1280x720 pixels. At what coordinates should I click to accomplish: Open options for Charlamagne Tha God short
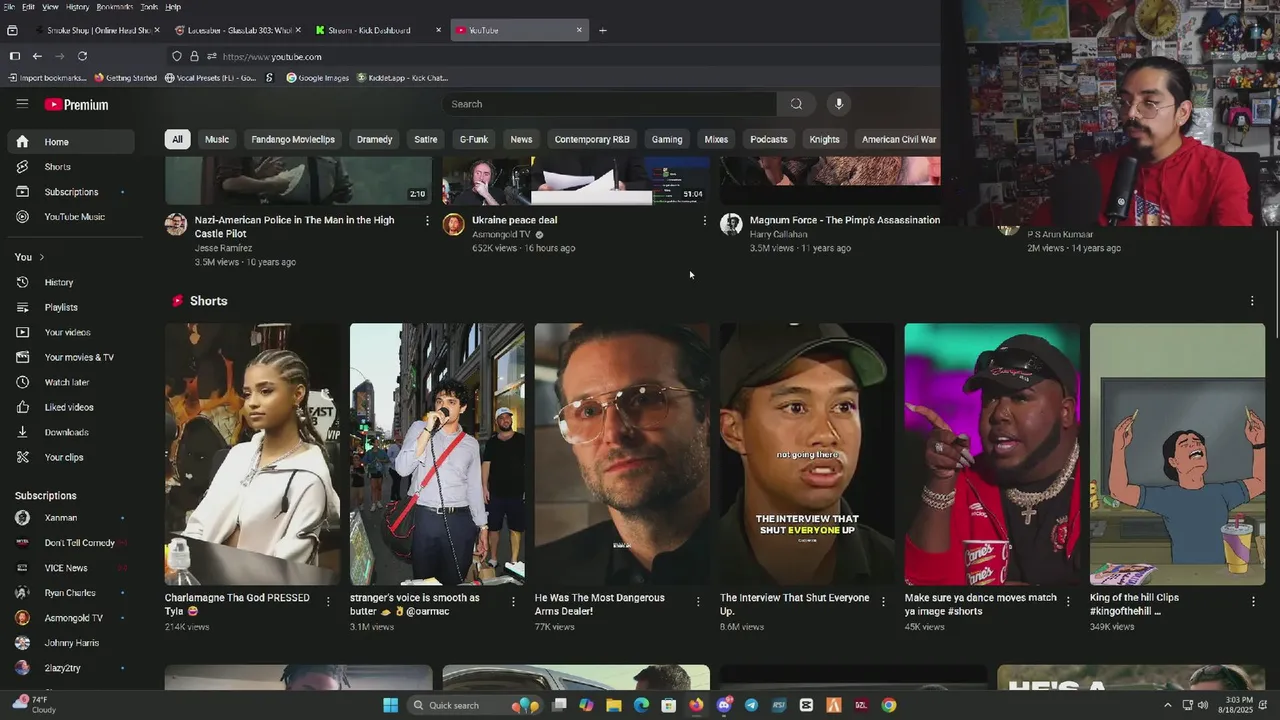pyautogui.click(x=328, y=601)
